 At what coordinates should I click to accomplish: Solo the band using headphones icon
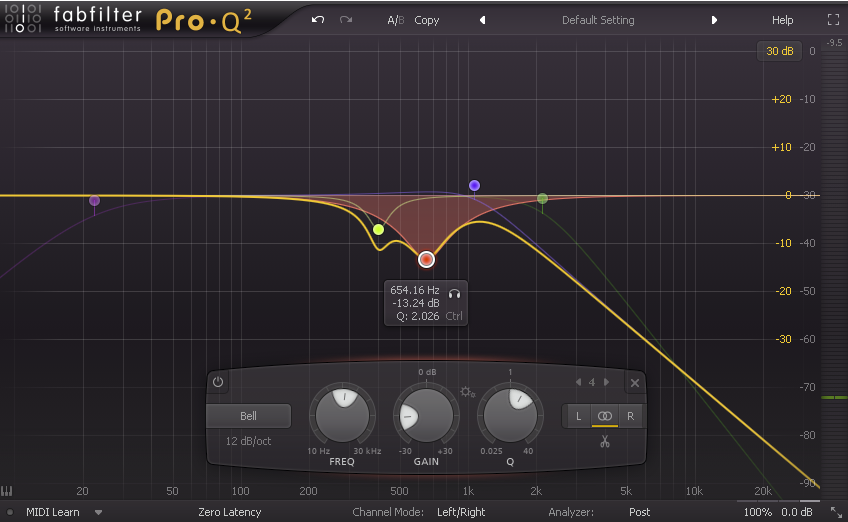click(454, 294)
